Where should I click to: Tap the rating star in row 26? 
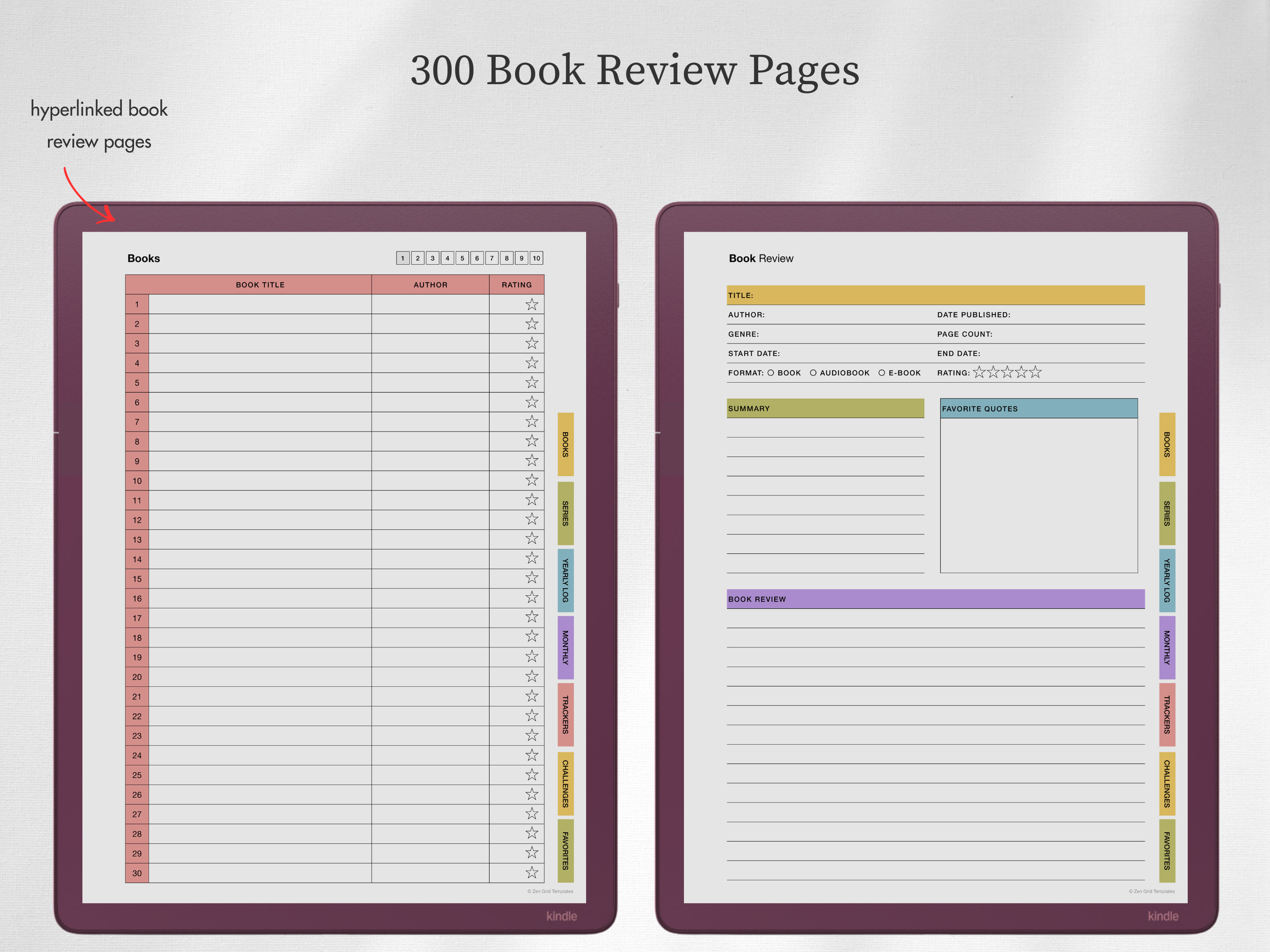(532, 794)
